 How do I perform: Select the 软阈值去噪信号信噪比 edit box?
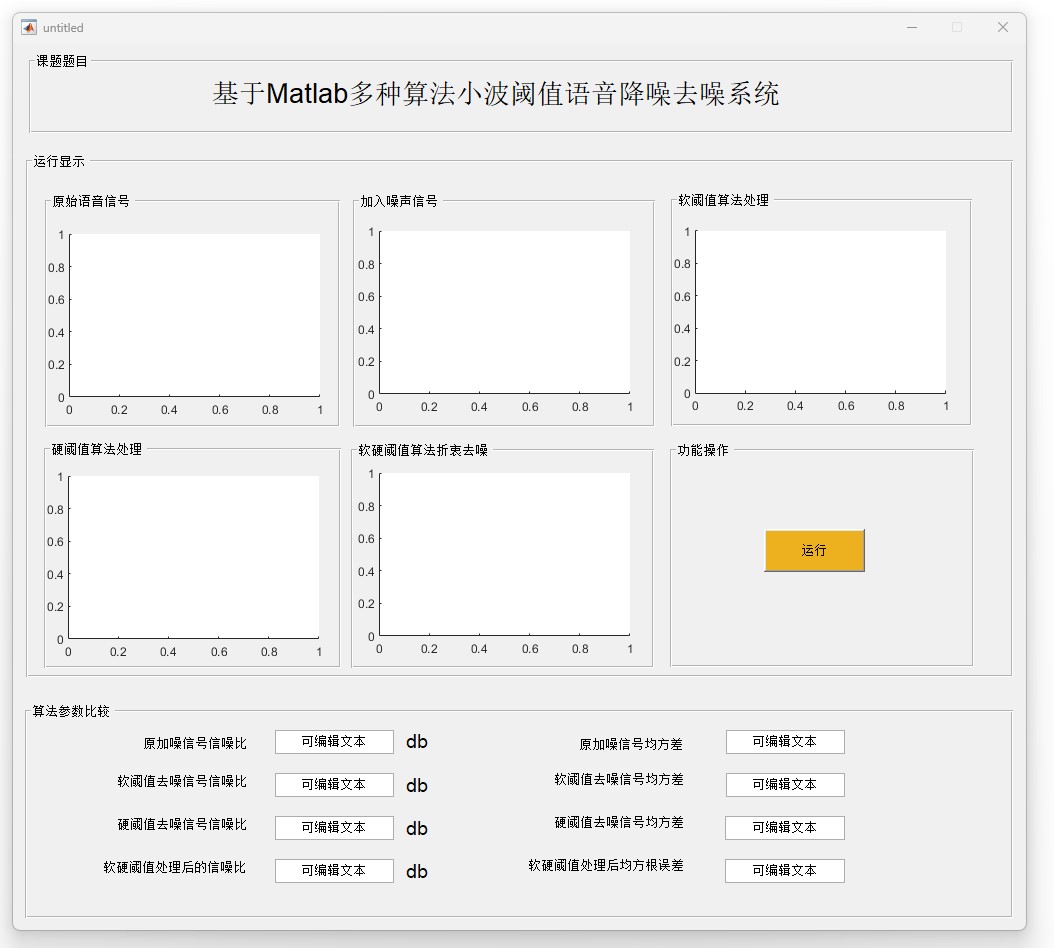[x=334, y=785]
